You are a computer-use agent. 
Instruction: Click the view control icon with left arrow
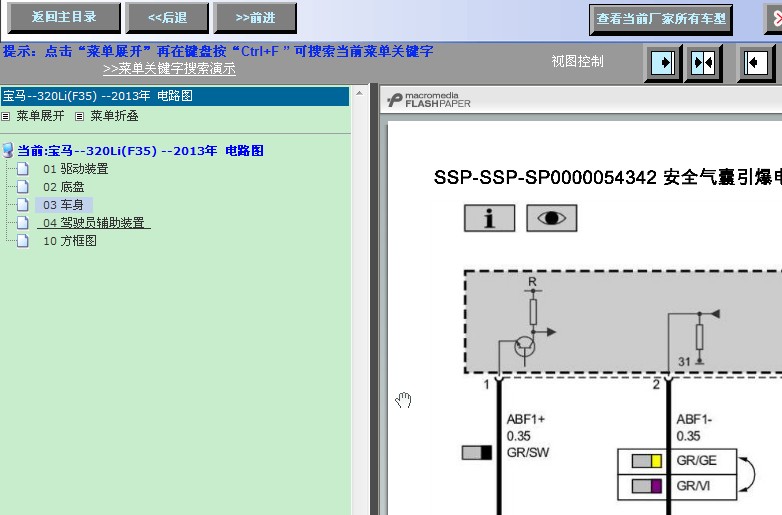[756, 63]
